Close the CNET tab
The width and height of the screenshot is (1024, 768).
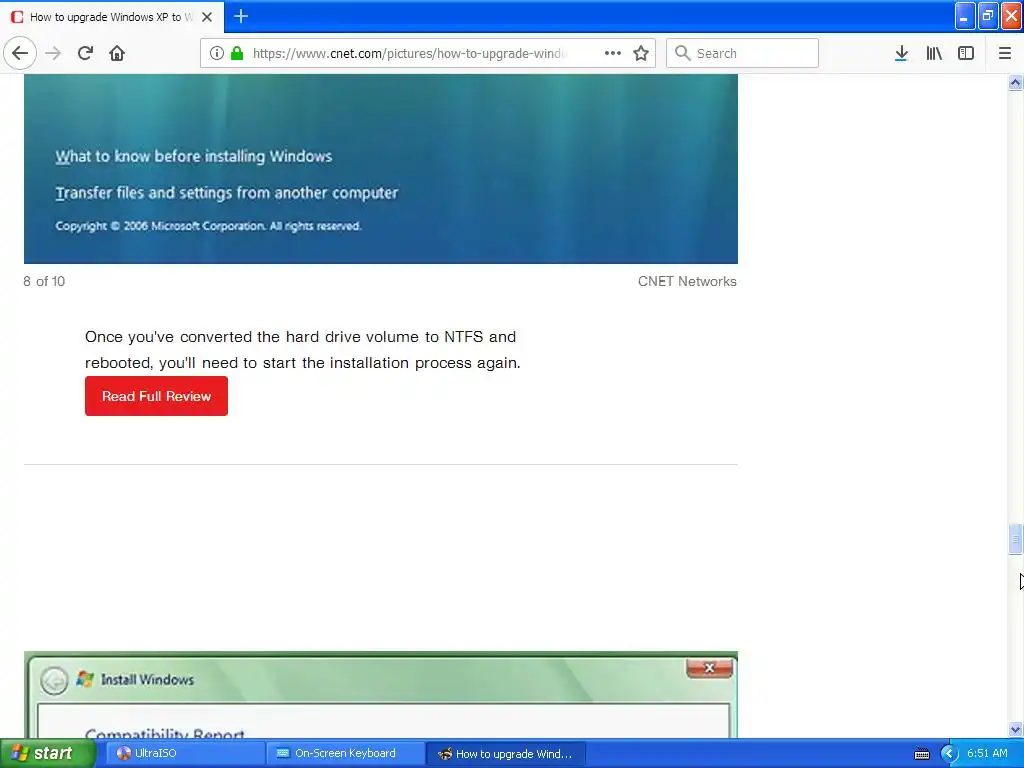click(x=207, y=17)
